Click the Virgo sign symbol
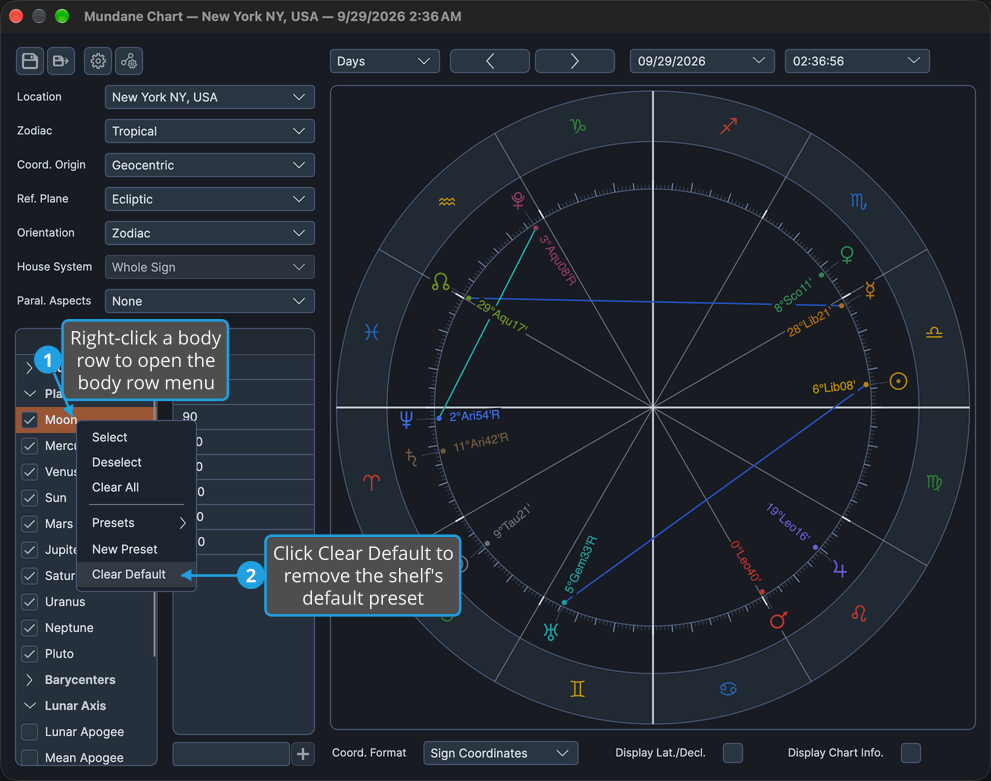This screenshot has height=781, width=991. [x=933, y=482]
